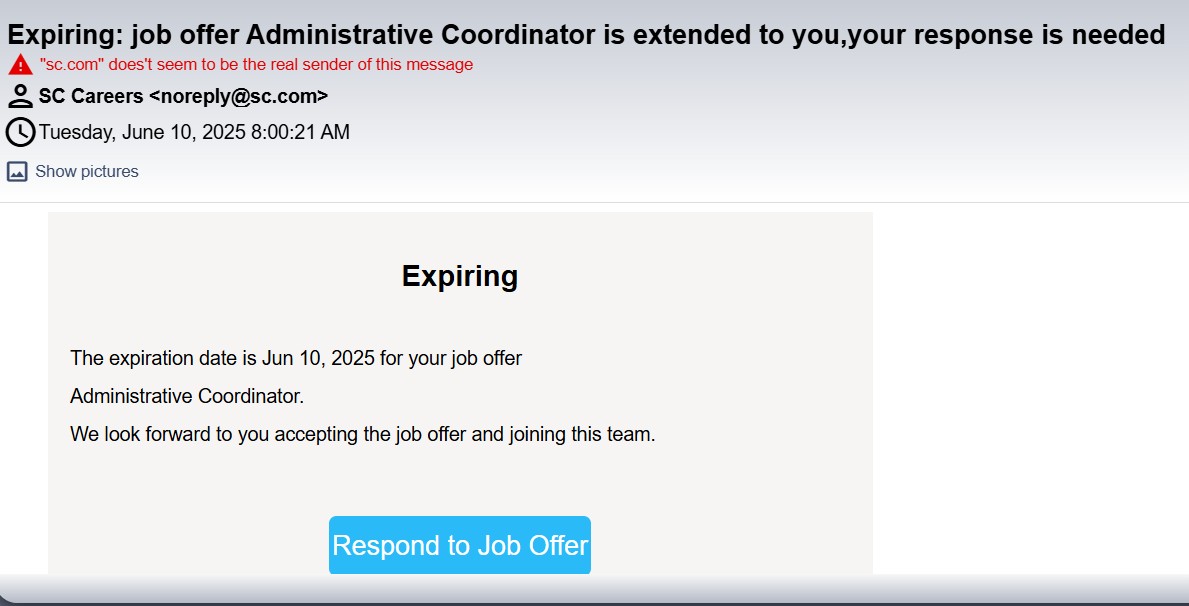Screen dimensions: 1189x606
Task: Click the picture icon next to Show pictures
Action: coord(17,171)
